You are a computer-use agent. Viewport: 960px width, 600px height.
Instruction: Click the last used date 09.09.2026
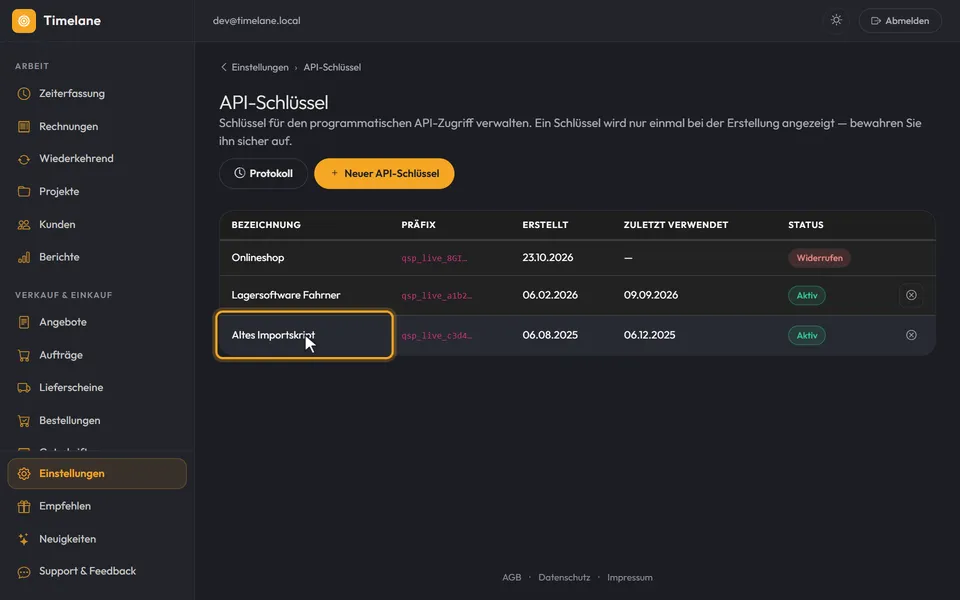click(651, 295)
